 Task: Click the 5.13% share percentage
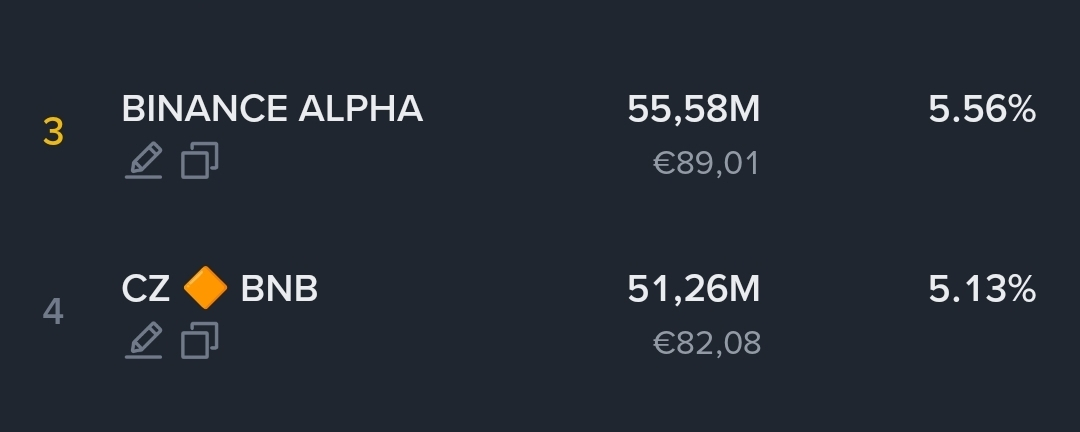pyautogui.click(x=982, y=289)
